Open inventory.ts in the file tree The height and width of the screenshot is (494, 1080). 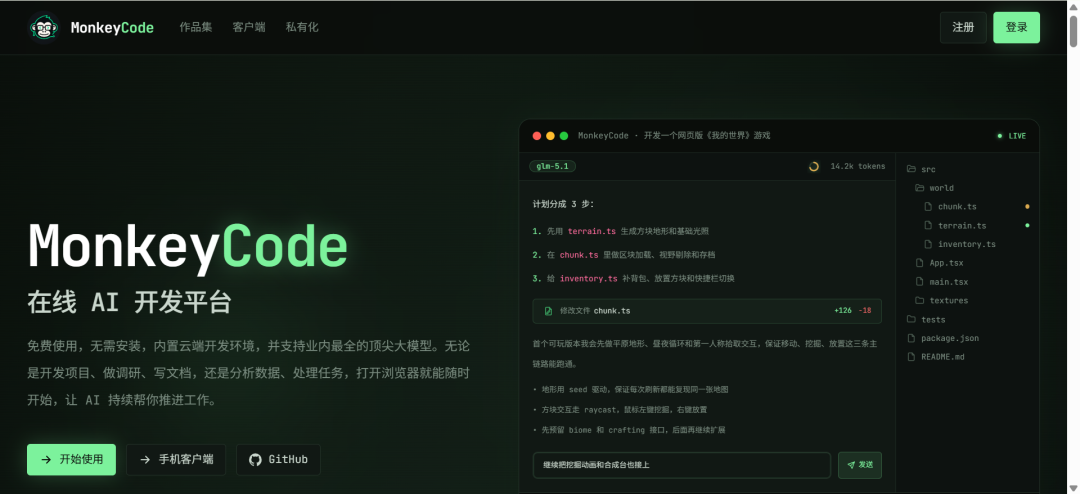(967, 244)
